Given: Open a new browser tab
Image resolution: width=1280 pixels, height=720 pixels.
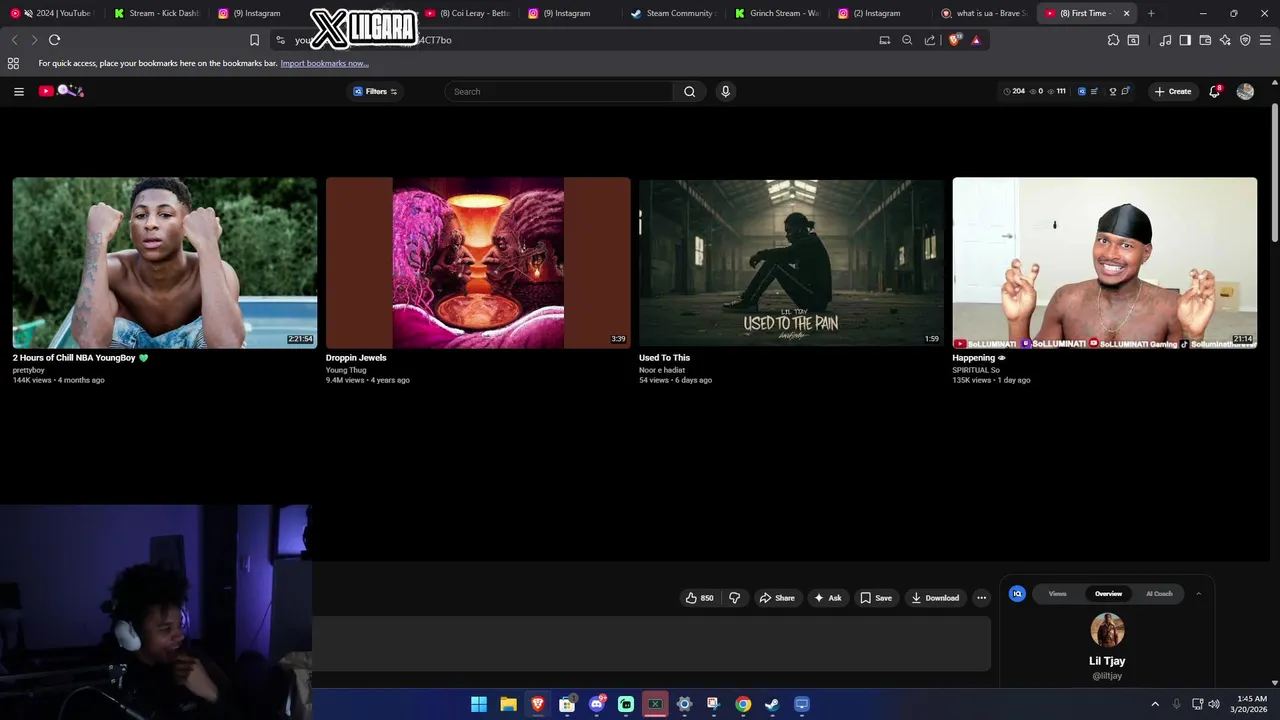Looking at the screenshot, I should tap(1151, 13).
